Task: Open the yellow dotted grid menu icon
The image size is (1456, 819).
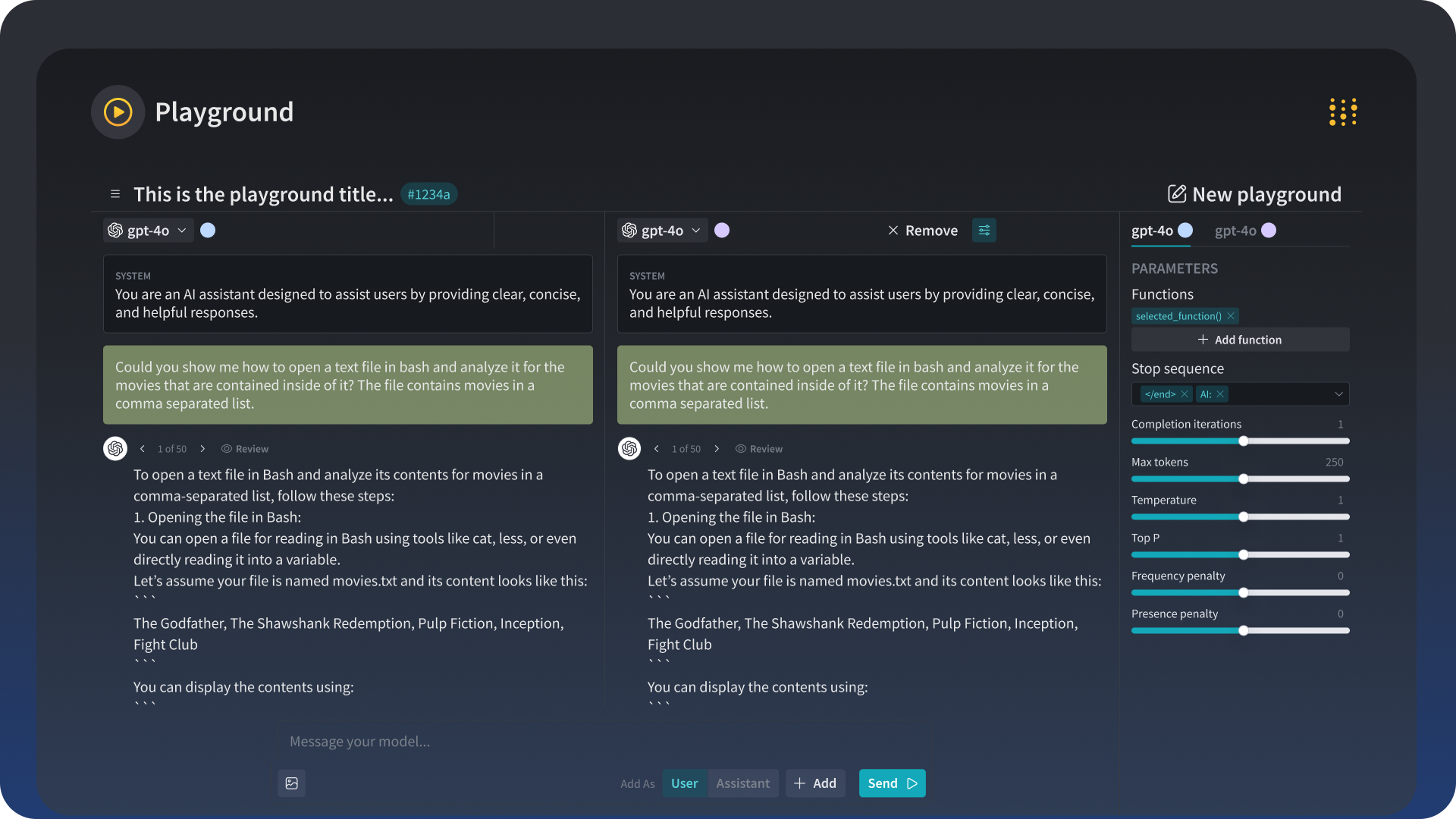Action: [x=1342, y=112]
